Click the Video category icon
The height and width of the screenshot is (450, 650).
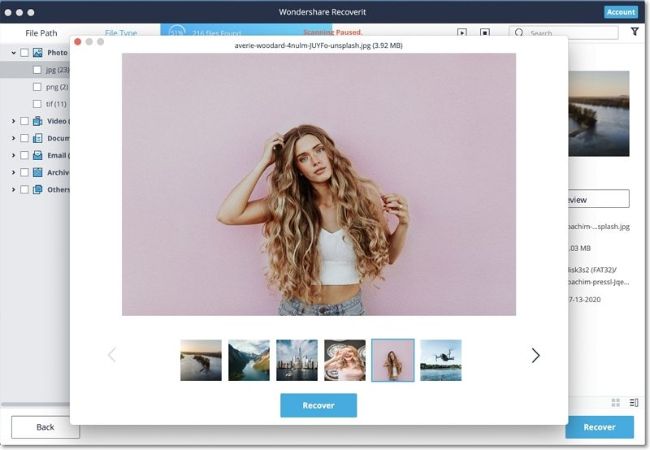pos(38,121)
